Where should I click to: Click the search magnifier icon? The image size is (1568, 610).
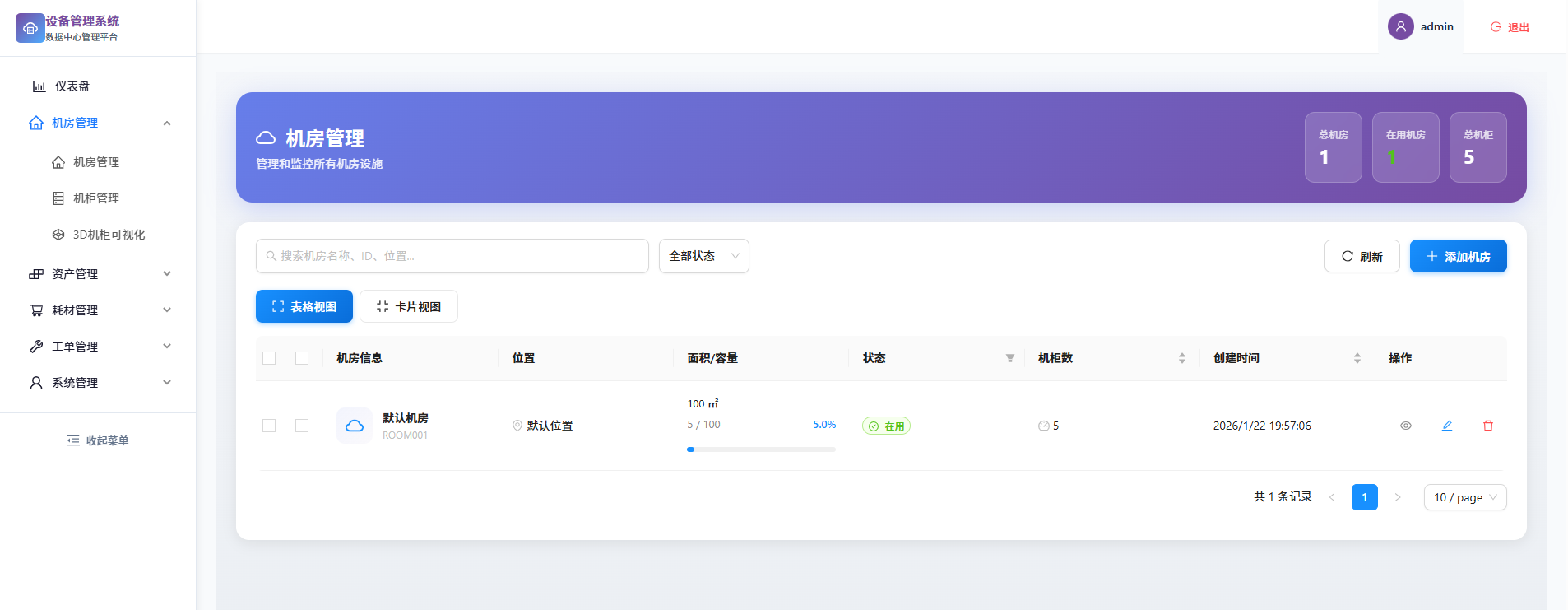pyautogui.click(x=271, y=256)
